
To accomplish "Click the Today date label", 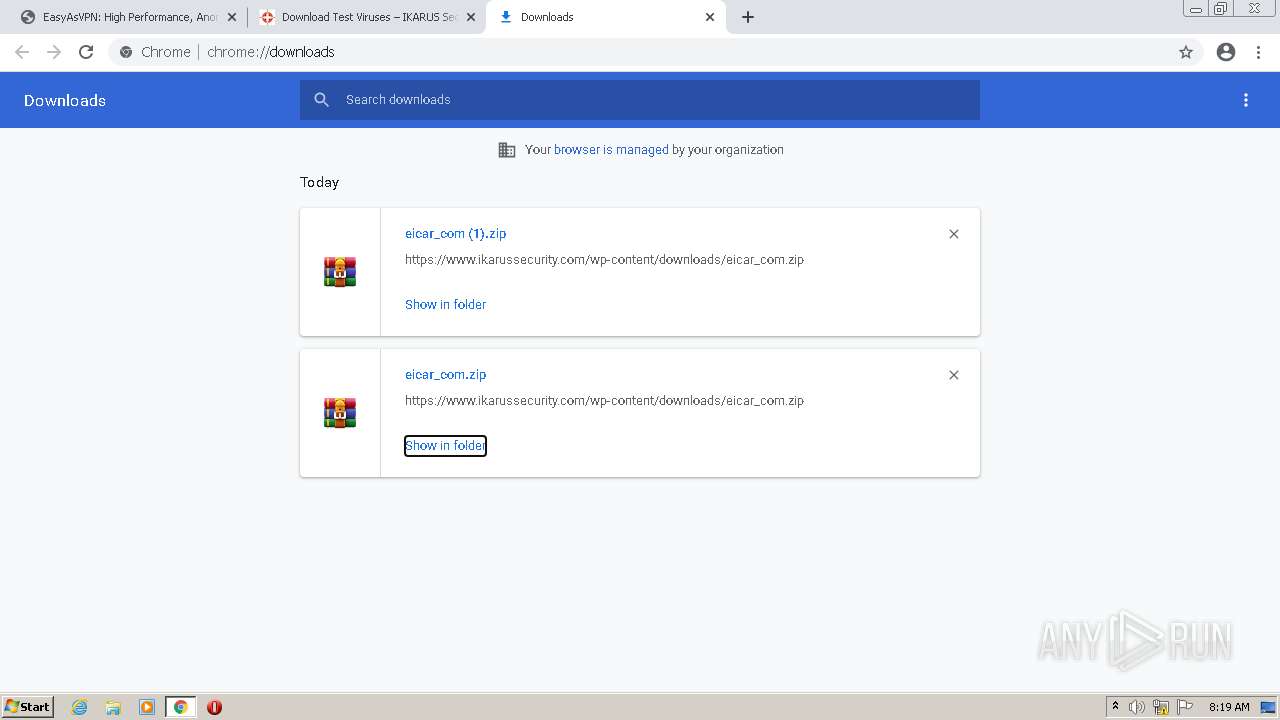I will pyautogui.click(x=320, y=183).
